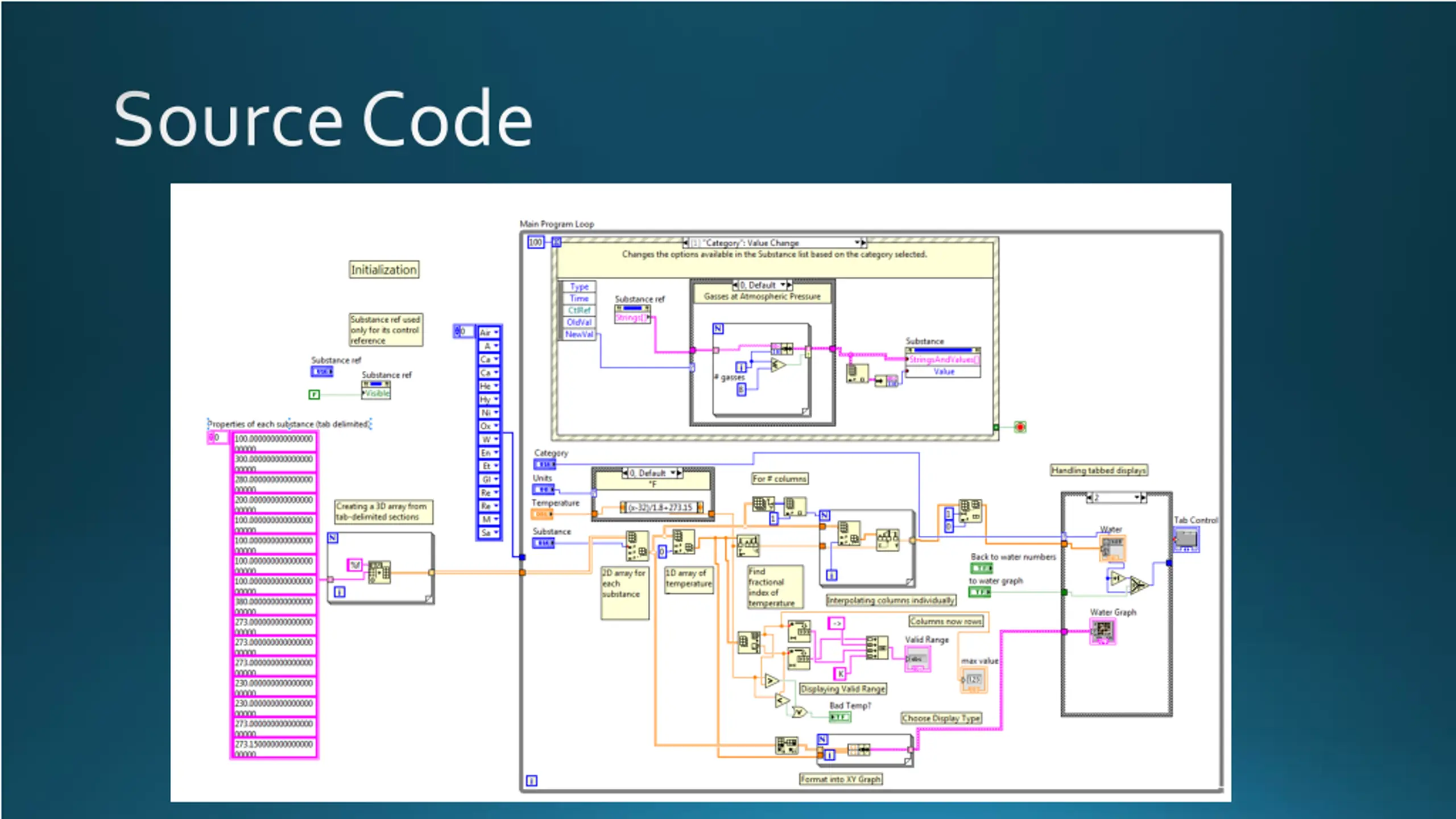Image resolution: width=1456 pixels, height=819 pixels.
Task: Click the OR logic gate feeding Bad Temp?
Action: pyautogui.click(x=800, y=712)
